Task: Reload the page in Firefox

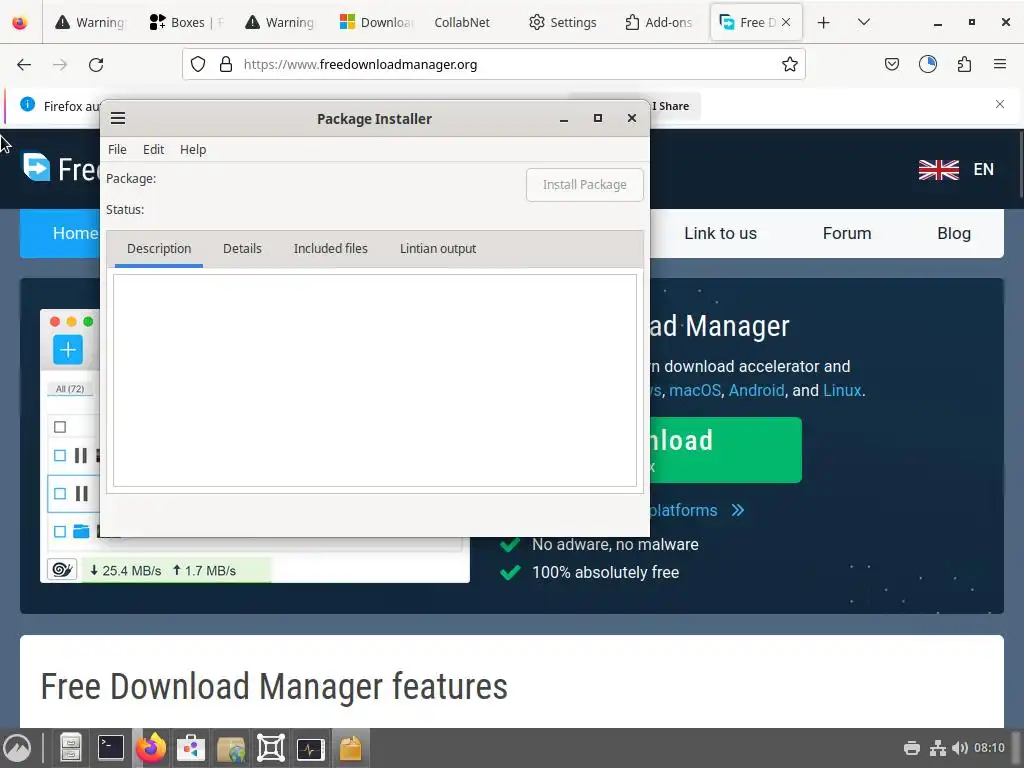Action: coord(96,65)
